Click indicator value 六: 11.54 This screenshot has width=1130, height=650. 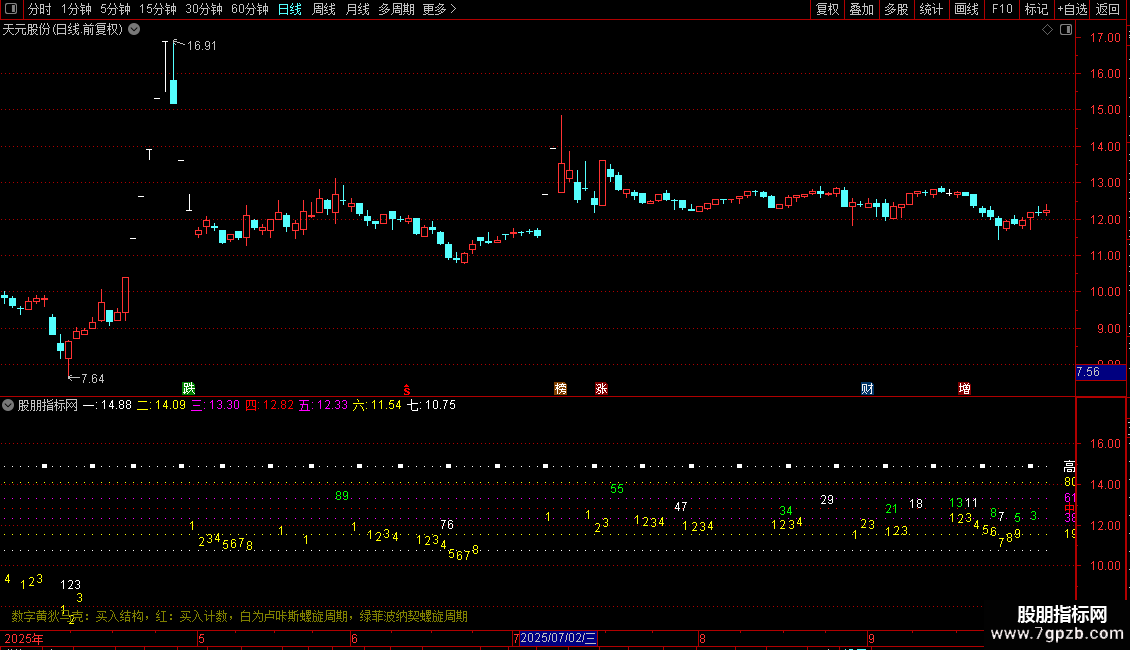377,405
